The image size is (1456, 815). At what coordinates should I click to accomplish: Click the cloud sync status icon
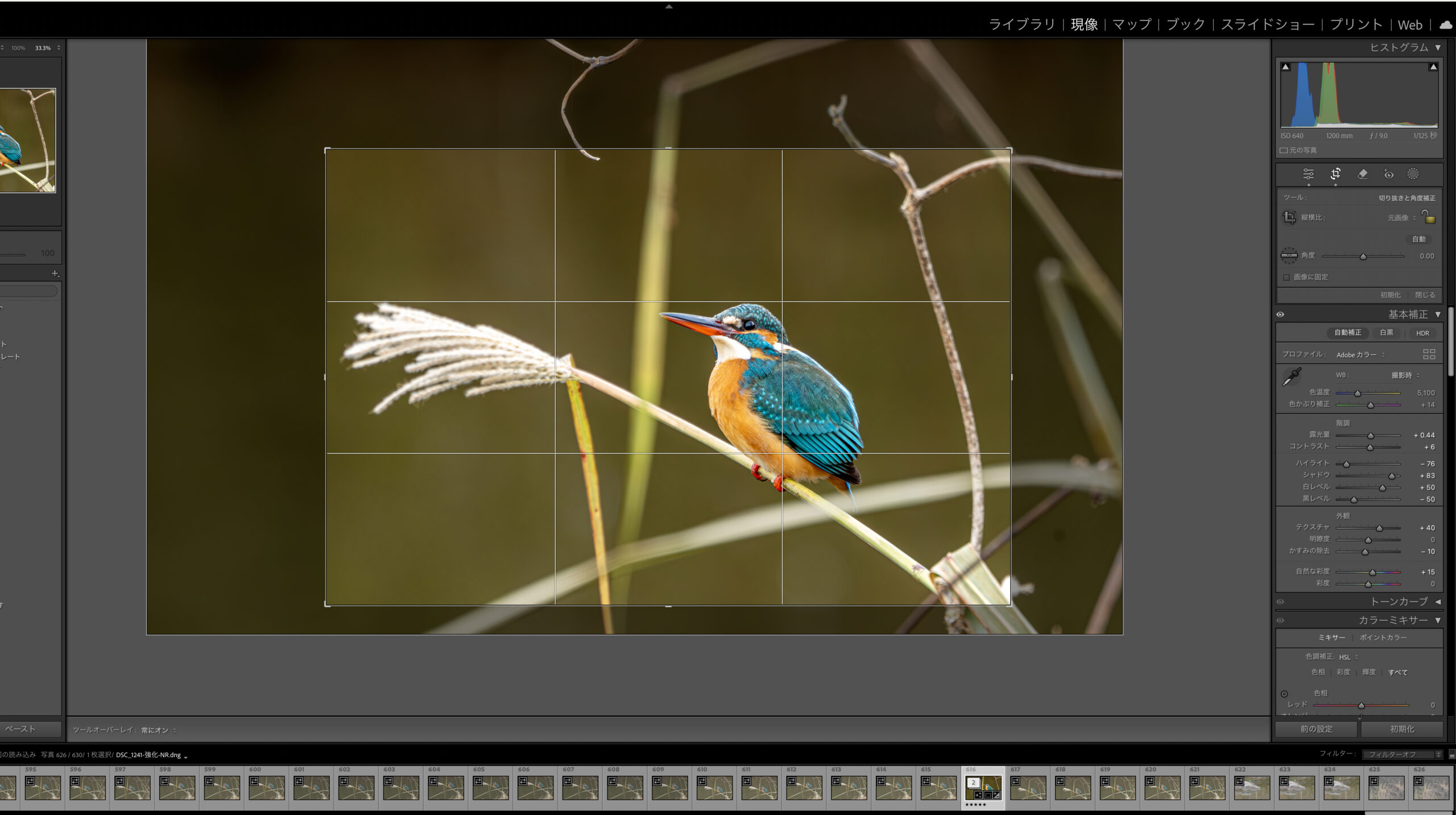[1445, 24]
